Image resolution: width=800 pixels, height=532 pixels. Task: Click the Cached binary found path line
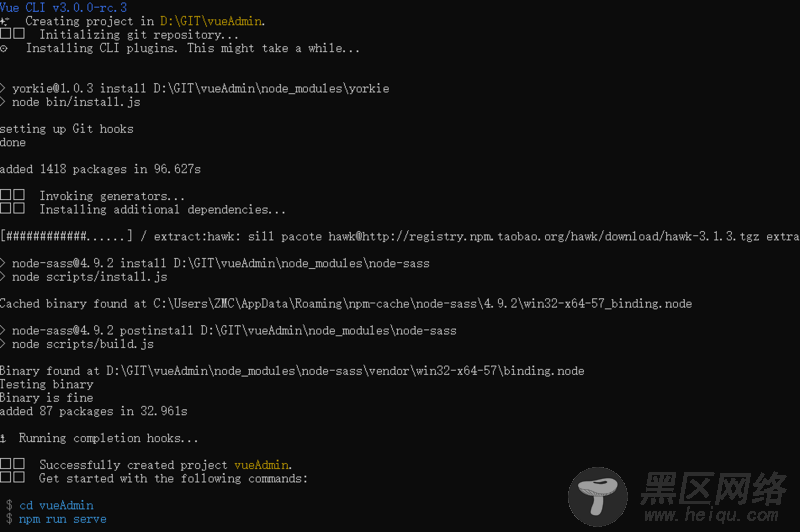point(346,303)
